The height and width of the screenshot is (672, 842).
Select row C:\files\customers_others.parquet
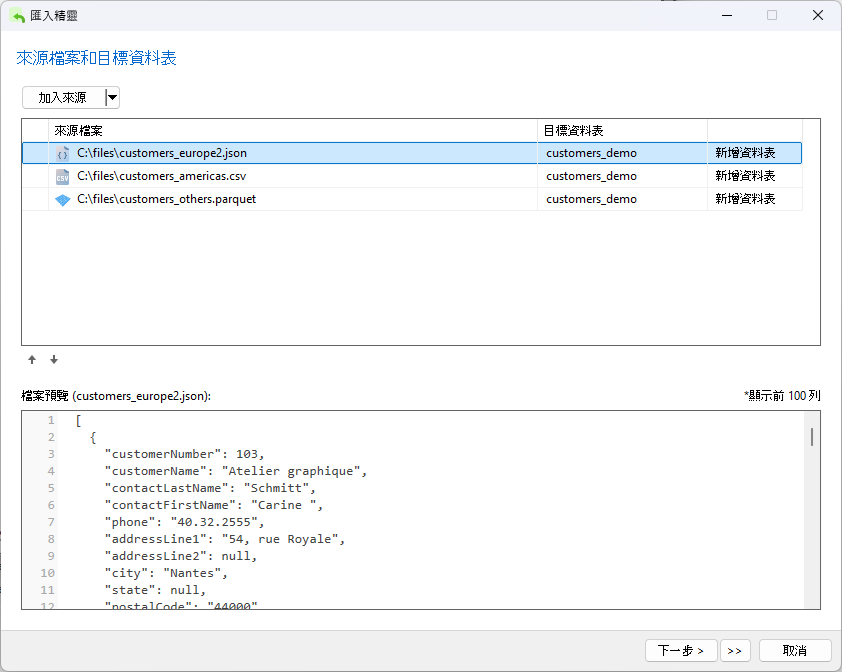(412, 199)
